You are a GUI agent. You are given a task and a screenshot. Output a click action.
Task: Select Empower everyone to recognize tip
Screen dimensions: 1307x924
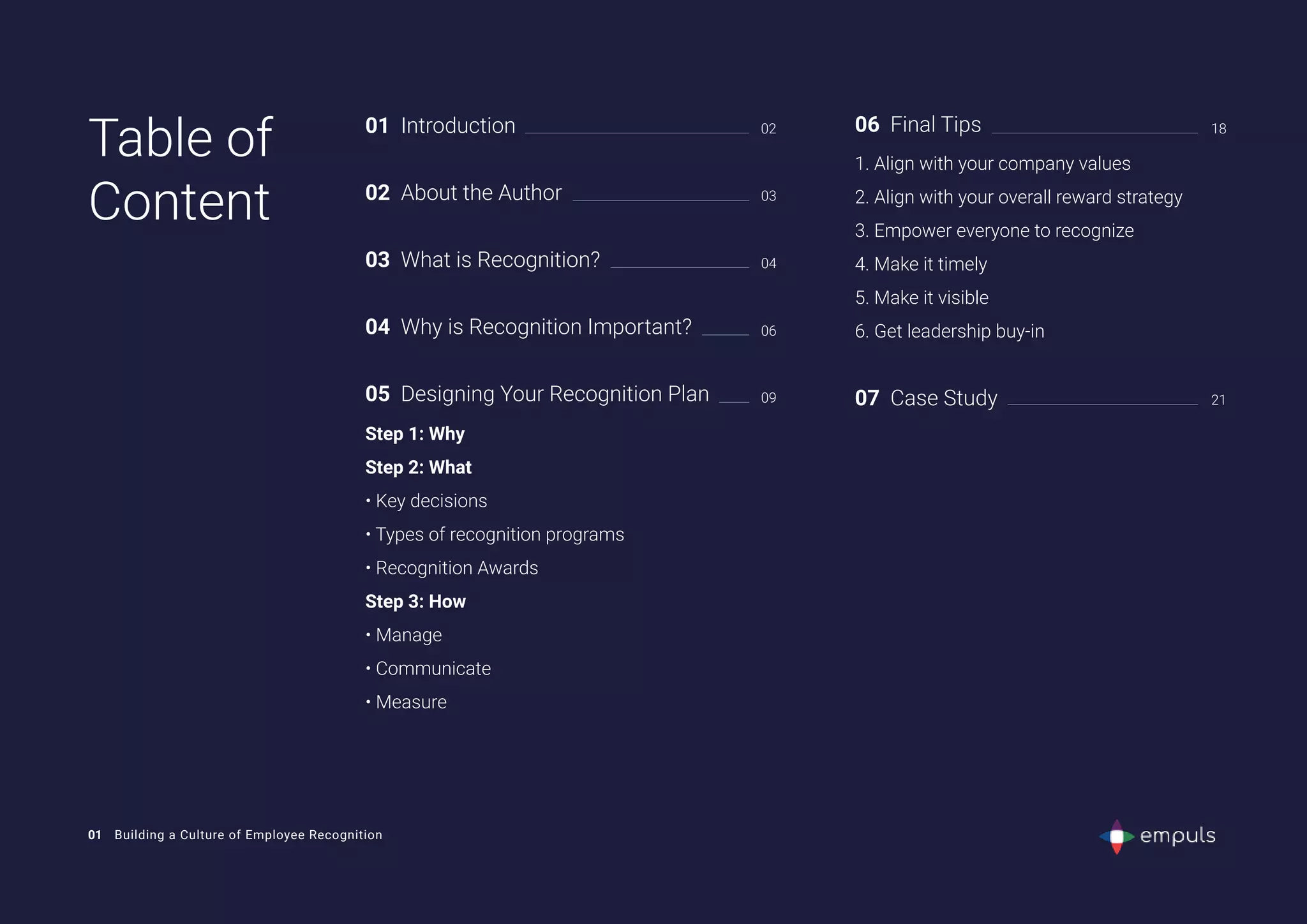(x=1003, y=230)
